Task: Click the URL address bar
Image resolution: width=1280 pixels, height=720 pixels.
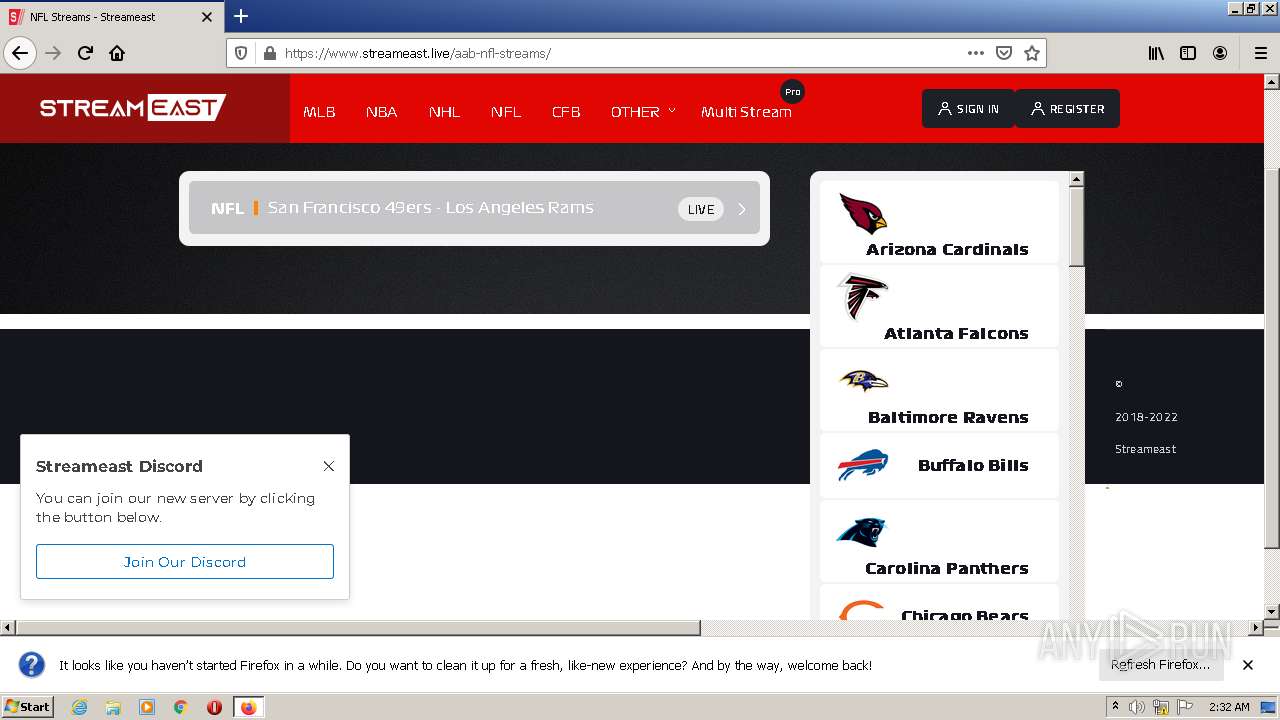Action: 620,53
